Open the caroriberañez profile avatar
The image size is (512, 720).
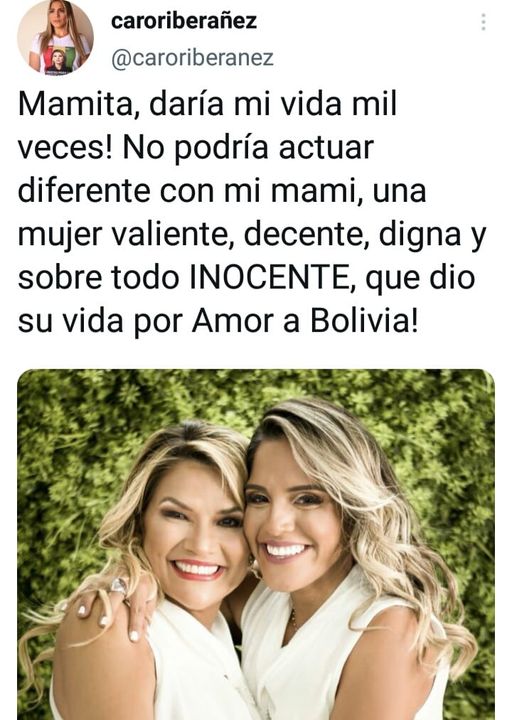click(56, 38)
